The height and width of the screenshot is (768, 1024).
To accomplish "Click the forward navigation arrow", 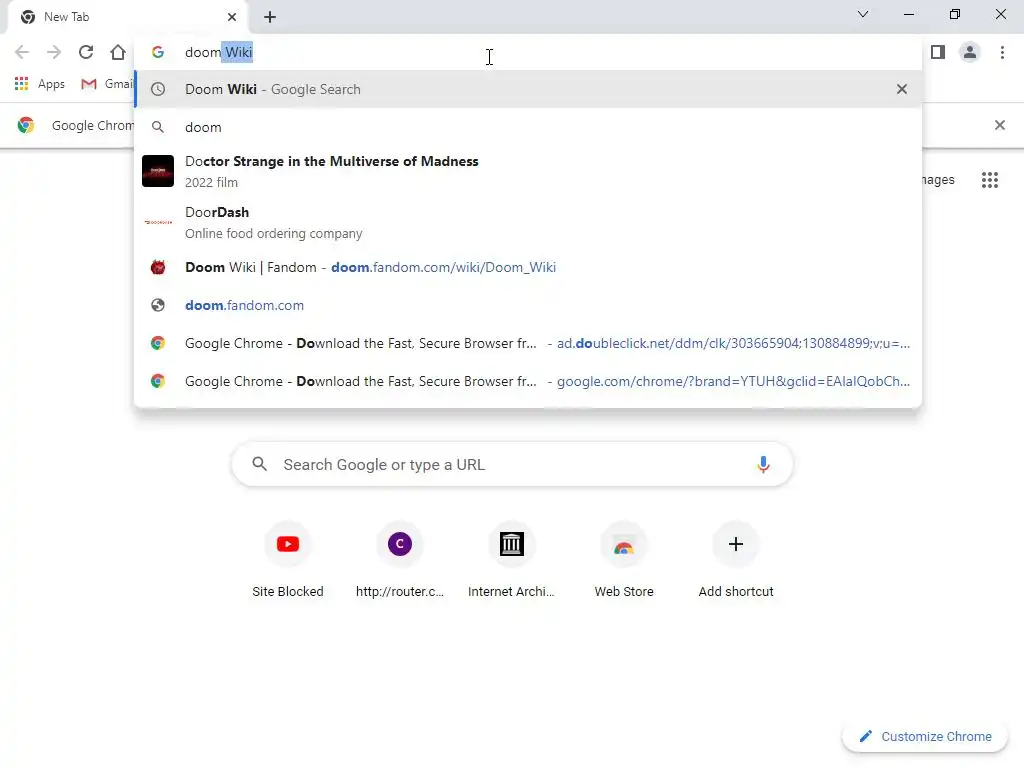I will pos(54,52).
